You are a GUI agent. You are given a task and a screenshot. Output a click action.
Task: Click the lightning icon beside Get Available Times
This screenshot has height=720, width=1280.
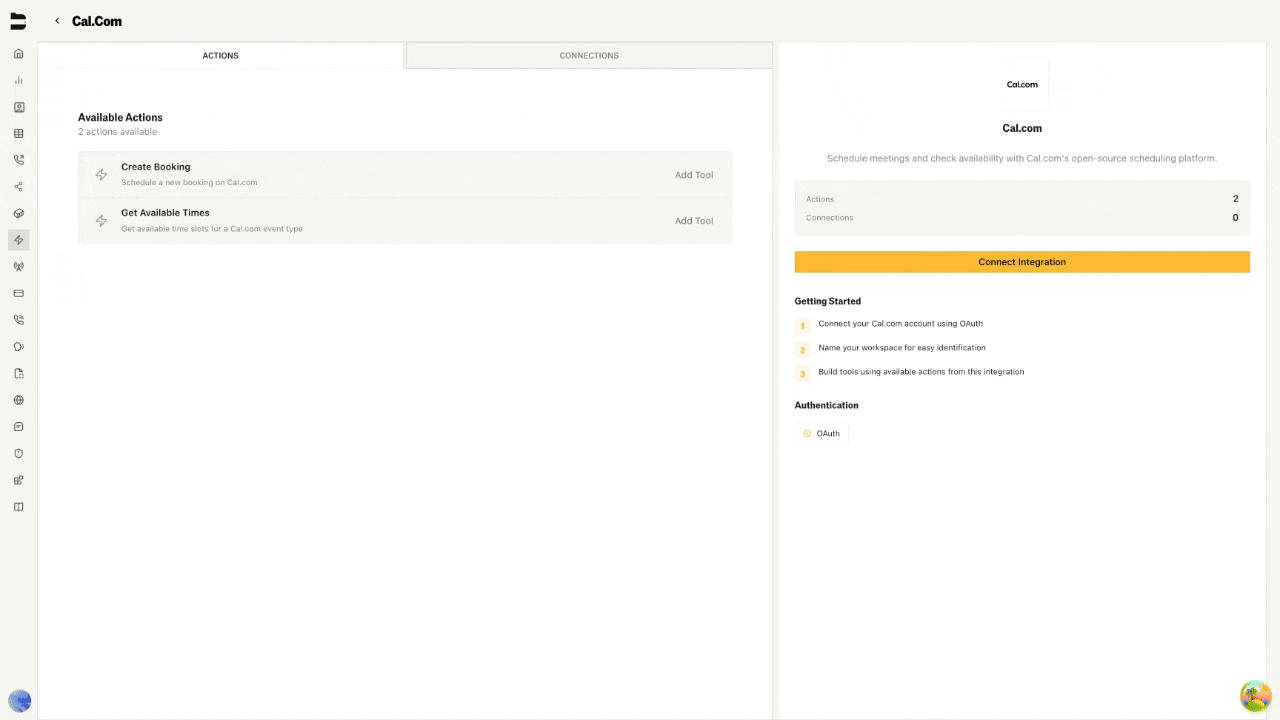tap(101, 221)
